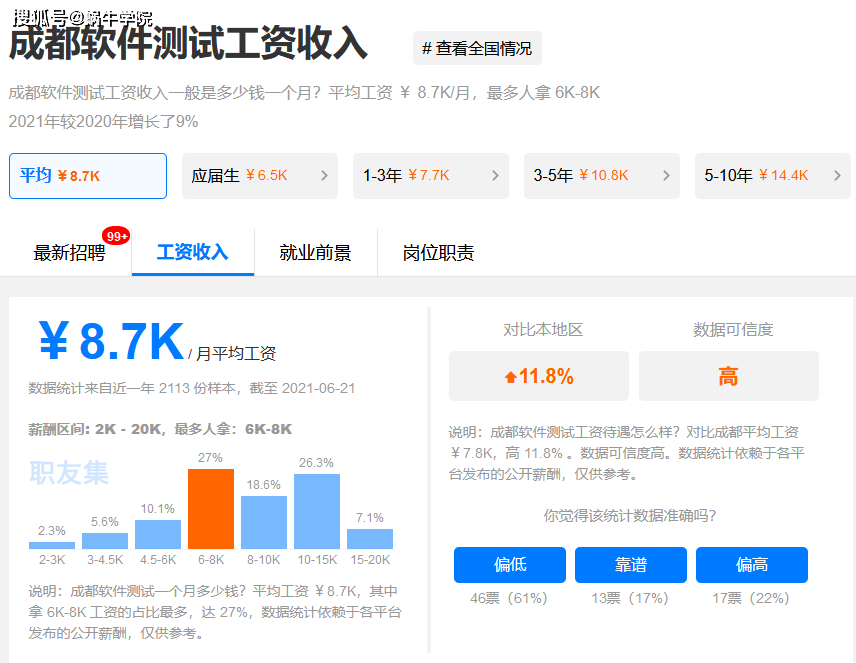
Task: Click the 3-4.5K bar showing 5.6%
Action: [105, 541]
